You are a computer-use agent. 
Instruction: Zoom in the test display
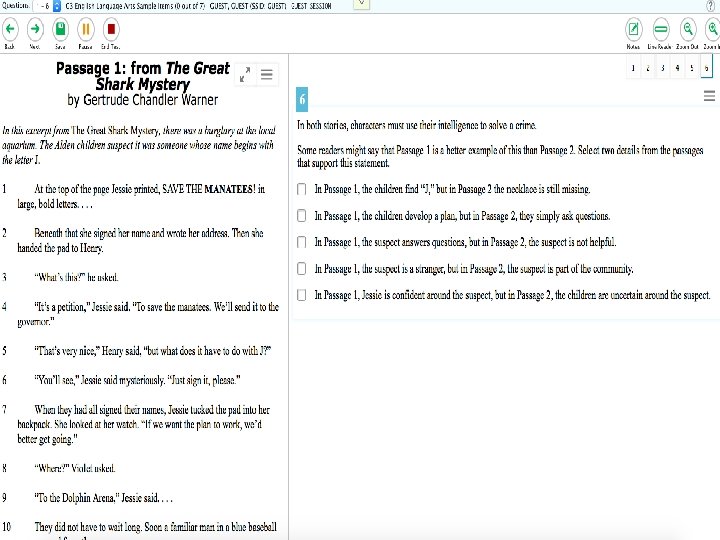712,29
